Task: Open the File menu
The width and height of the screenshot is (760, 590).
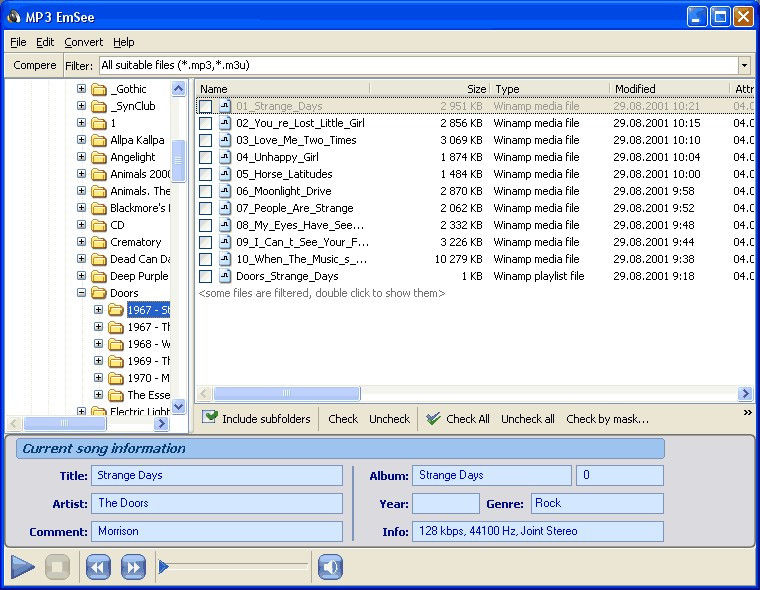Action: [18, 42]
